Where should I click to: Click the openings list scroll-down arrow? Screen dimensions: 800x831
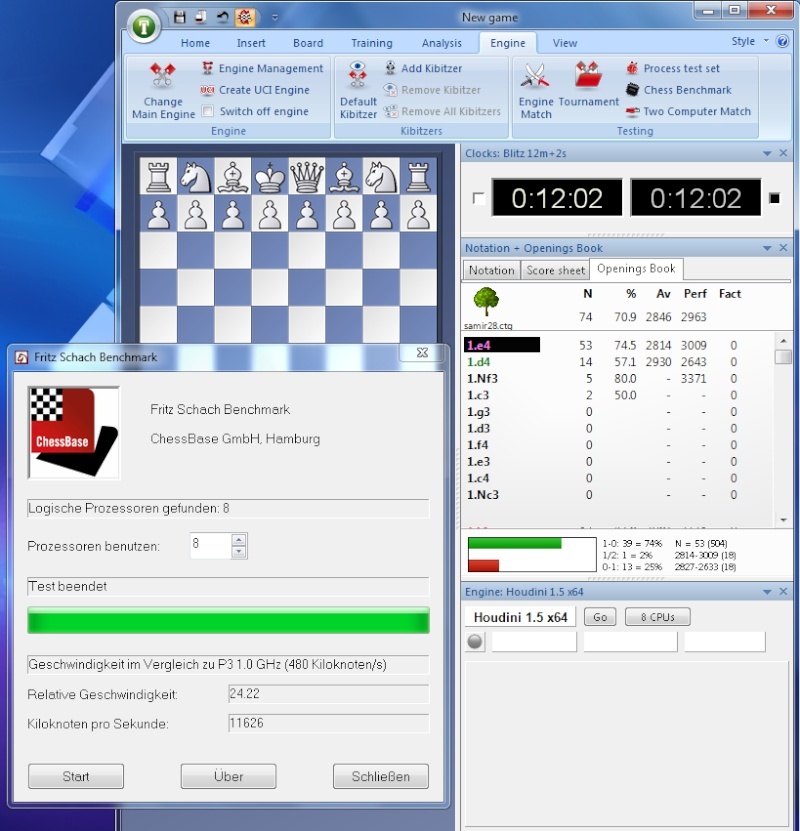point(784,520)
